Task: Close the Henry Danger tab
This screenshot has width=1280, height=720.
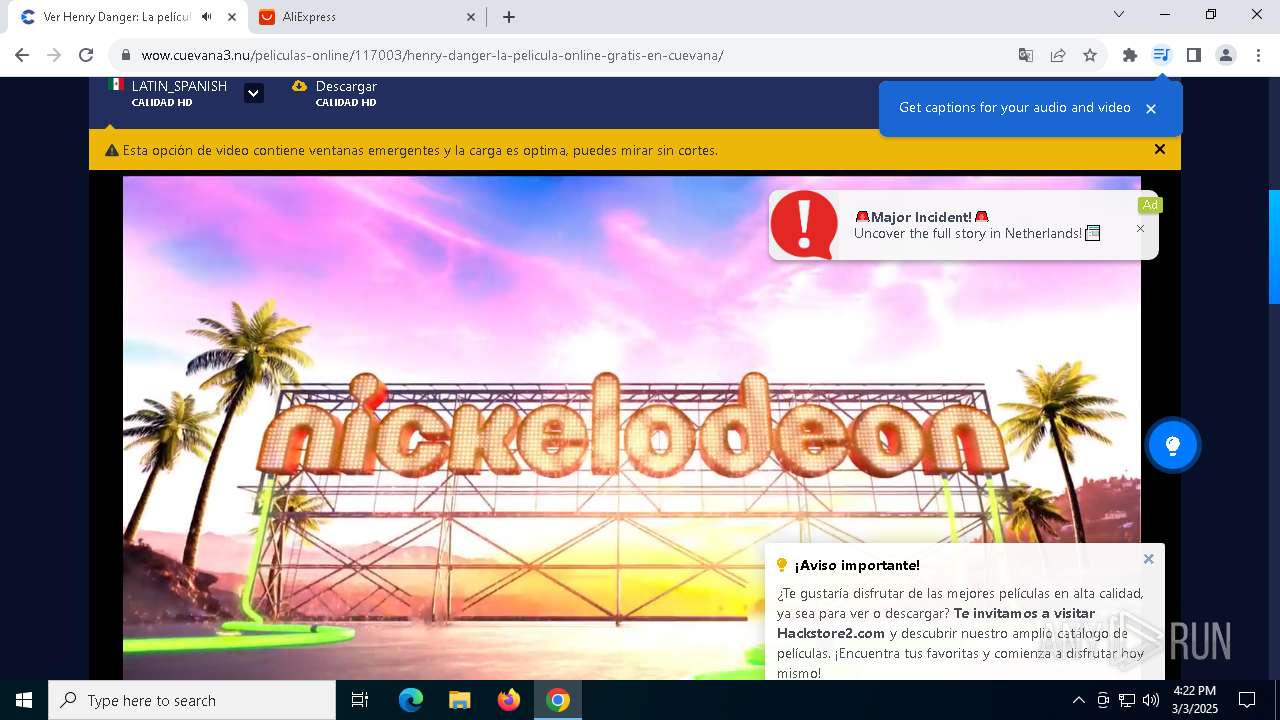Action: coord(231,17)
